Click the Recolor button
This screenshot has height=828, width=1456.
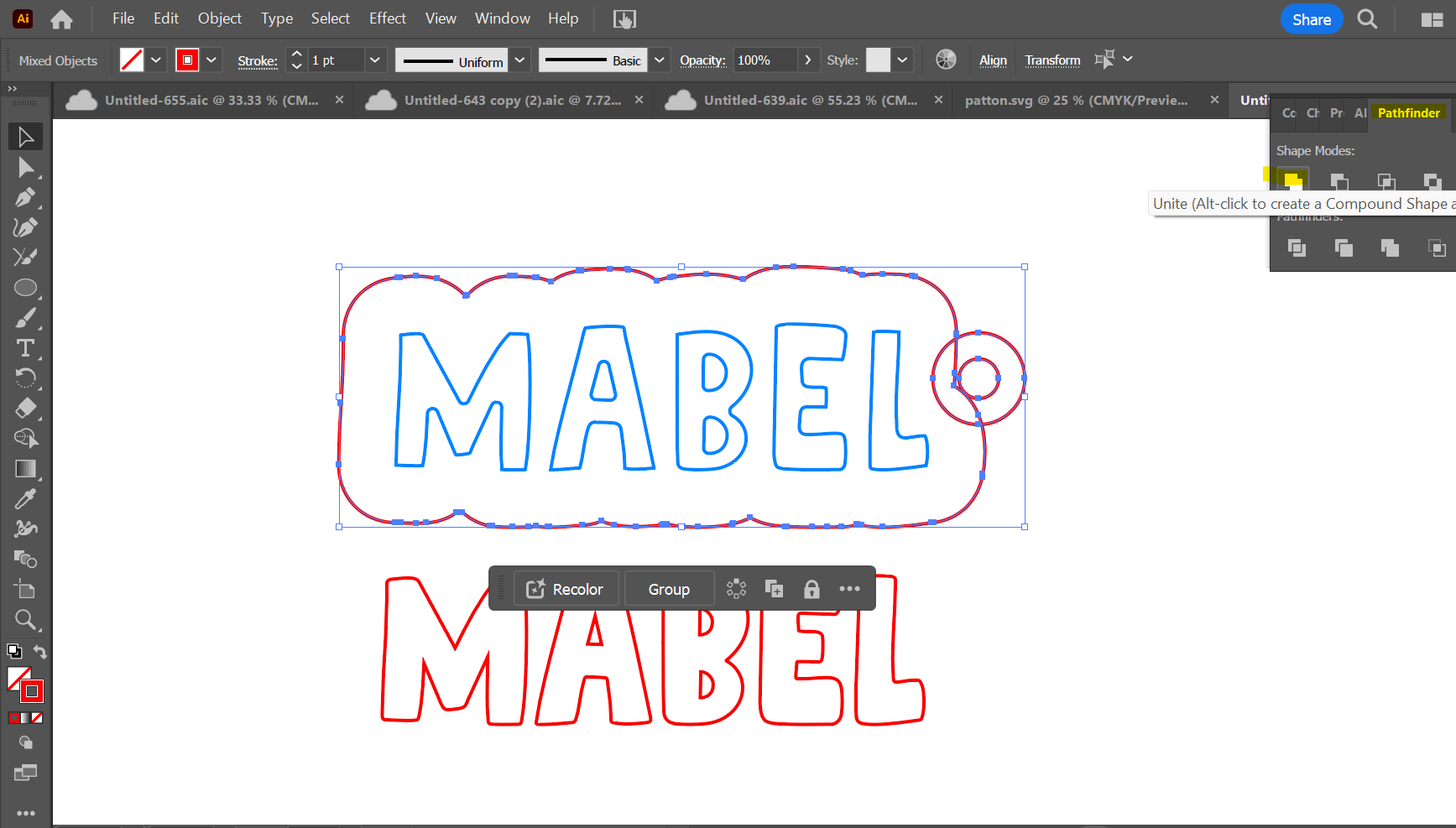566,589
